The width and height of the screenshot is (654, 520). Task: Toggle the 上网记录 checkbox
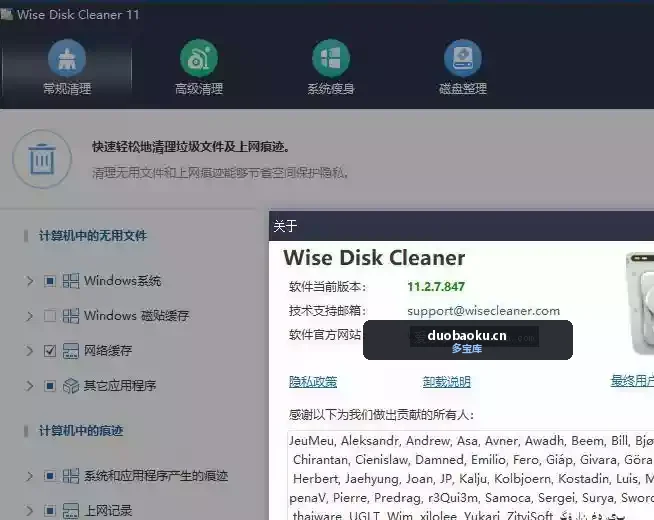point(50,511)
